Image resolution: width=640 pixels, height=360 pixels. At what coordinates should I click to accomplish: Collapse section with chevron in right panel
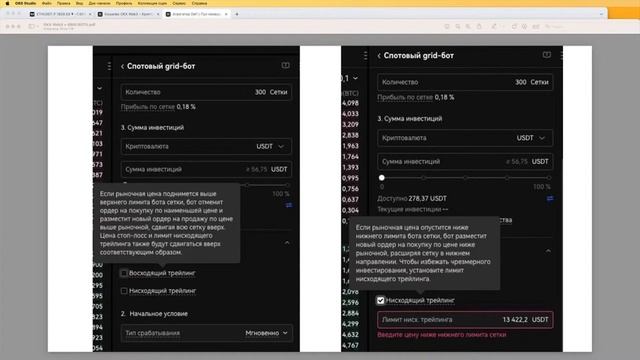coord(548,251)
